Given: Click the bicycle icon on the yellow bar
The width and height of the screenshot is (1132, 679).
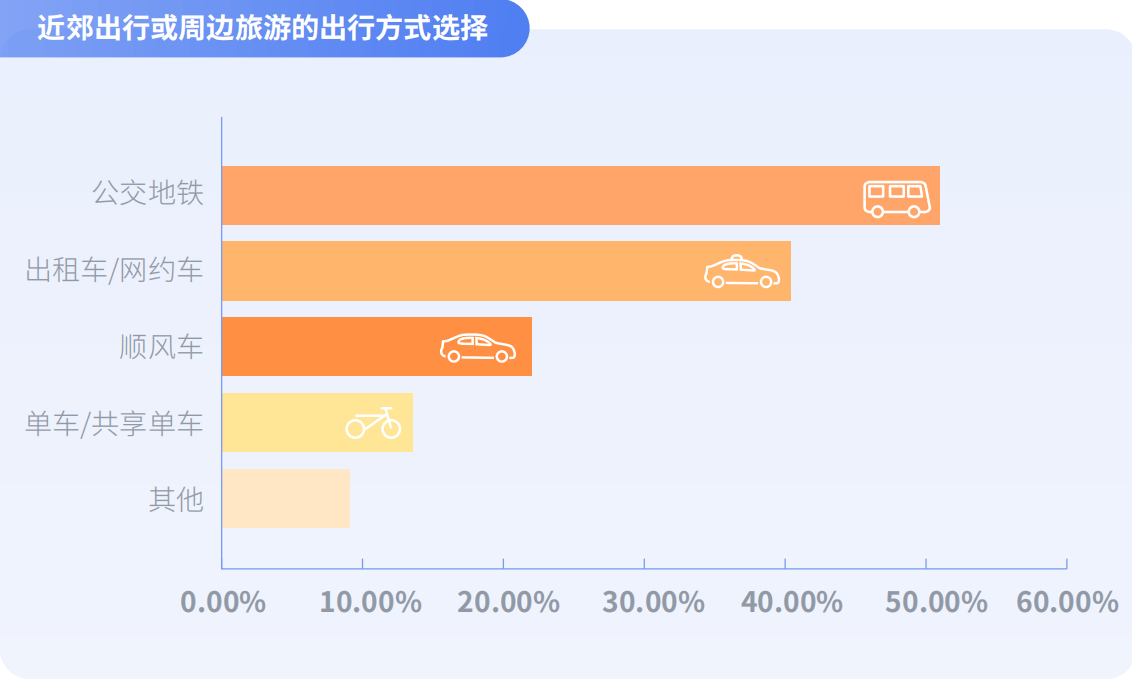Looking at the screenshot, I should coord(374,423).
